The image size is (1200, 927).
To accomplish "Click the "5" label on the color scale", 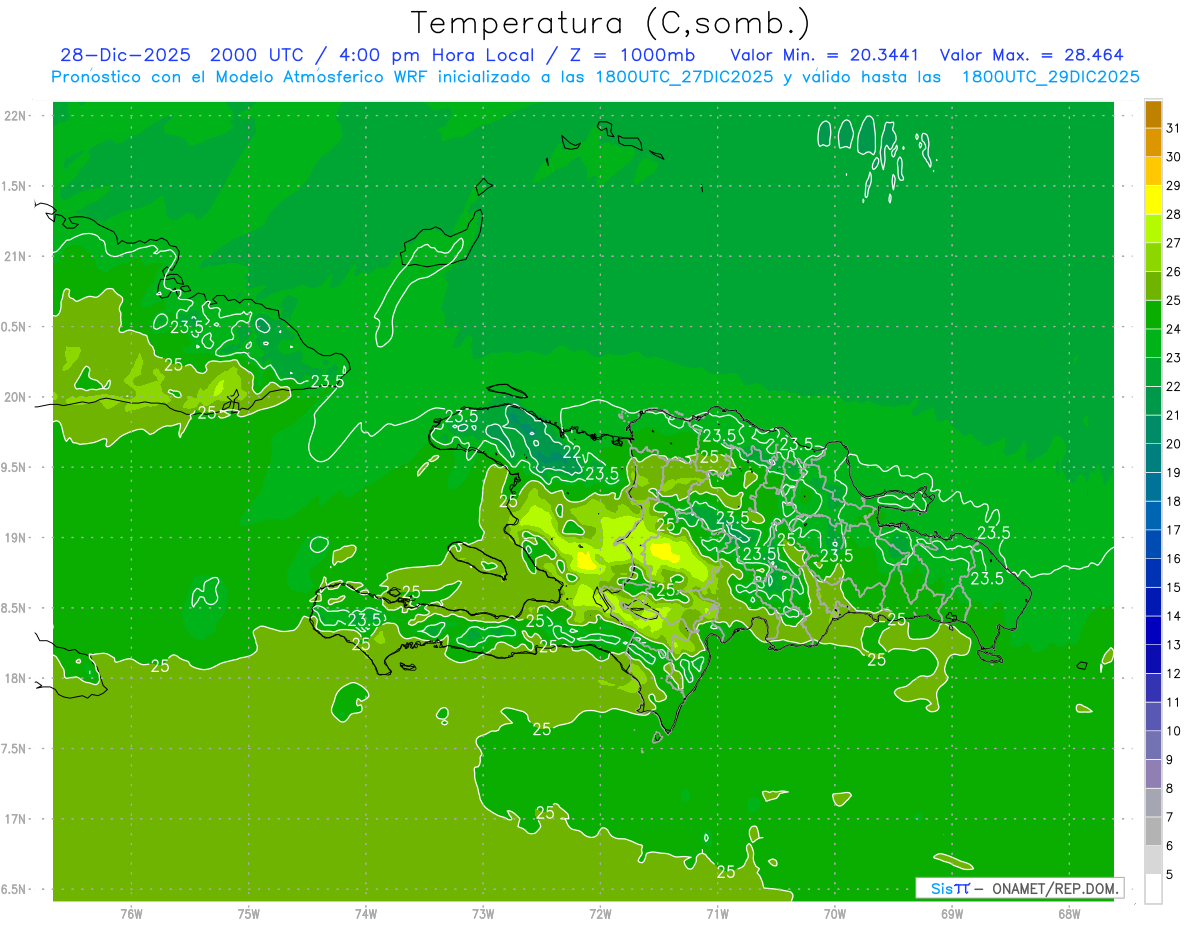I will (x=1170, y=874).
